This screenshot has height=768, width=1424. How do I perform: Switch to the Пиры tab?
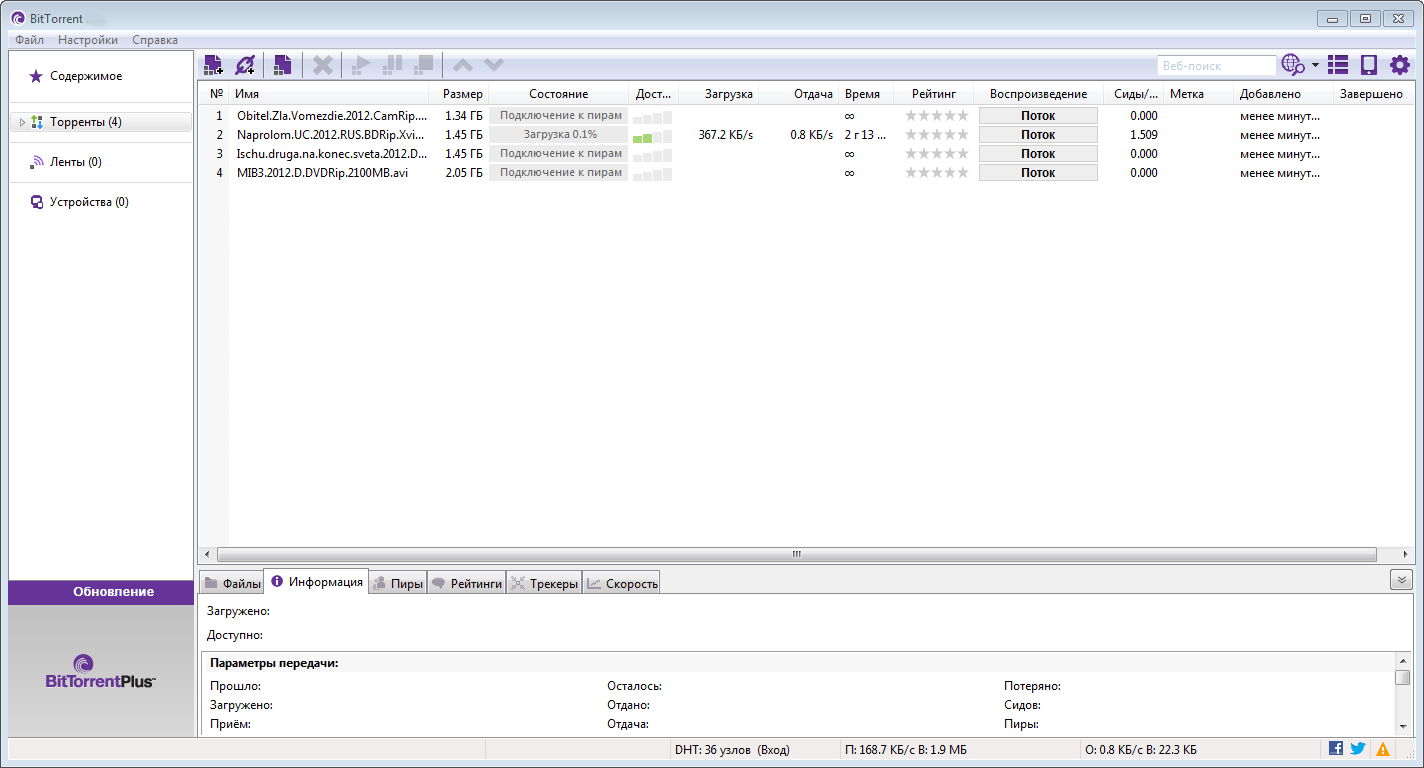click(x=398, y=583)
